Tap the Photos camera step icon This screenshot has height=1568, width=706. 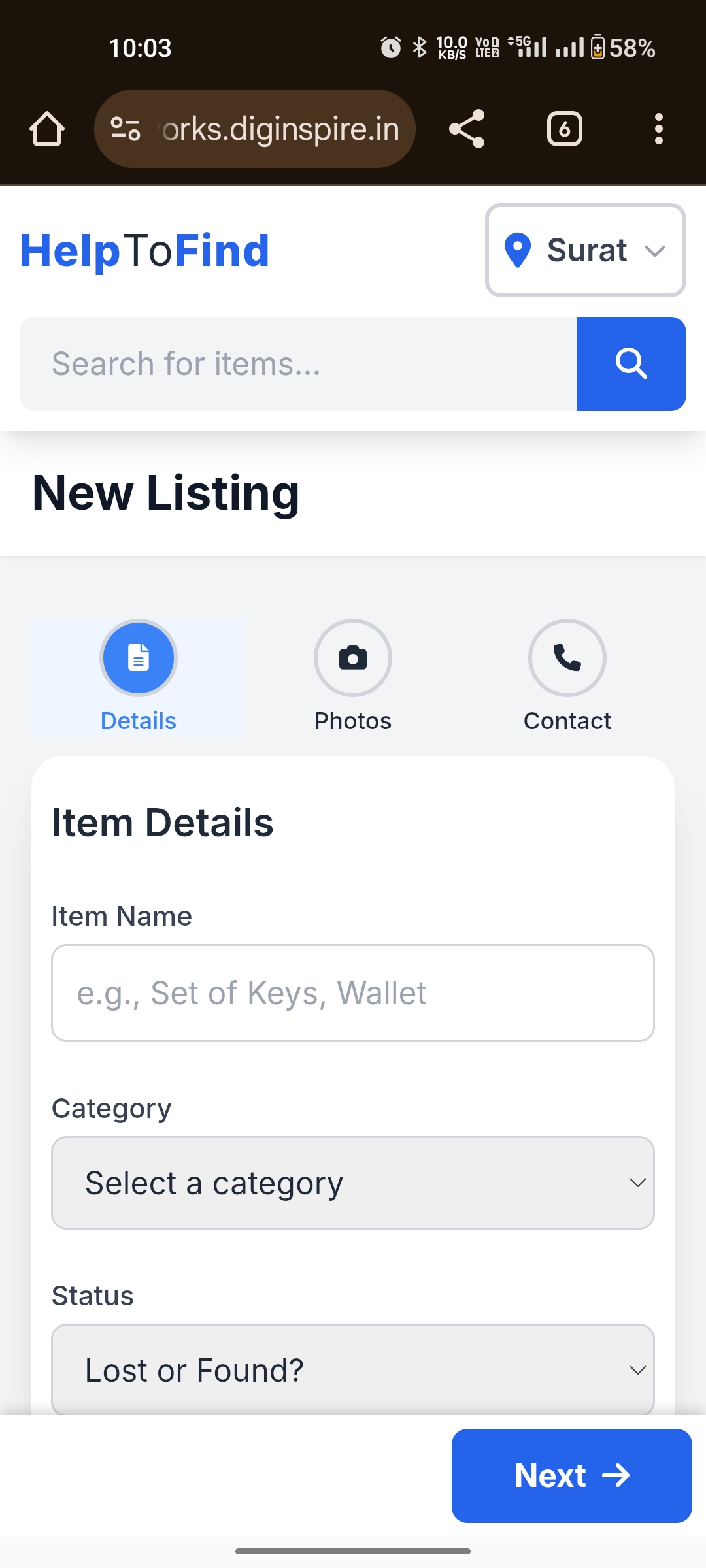point(353,657)
